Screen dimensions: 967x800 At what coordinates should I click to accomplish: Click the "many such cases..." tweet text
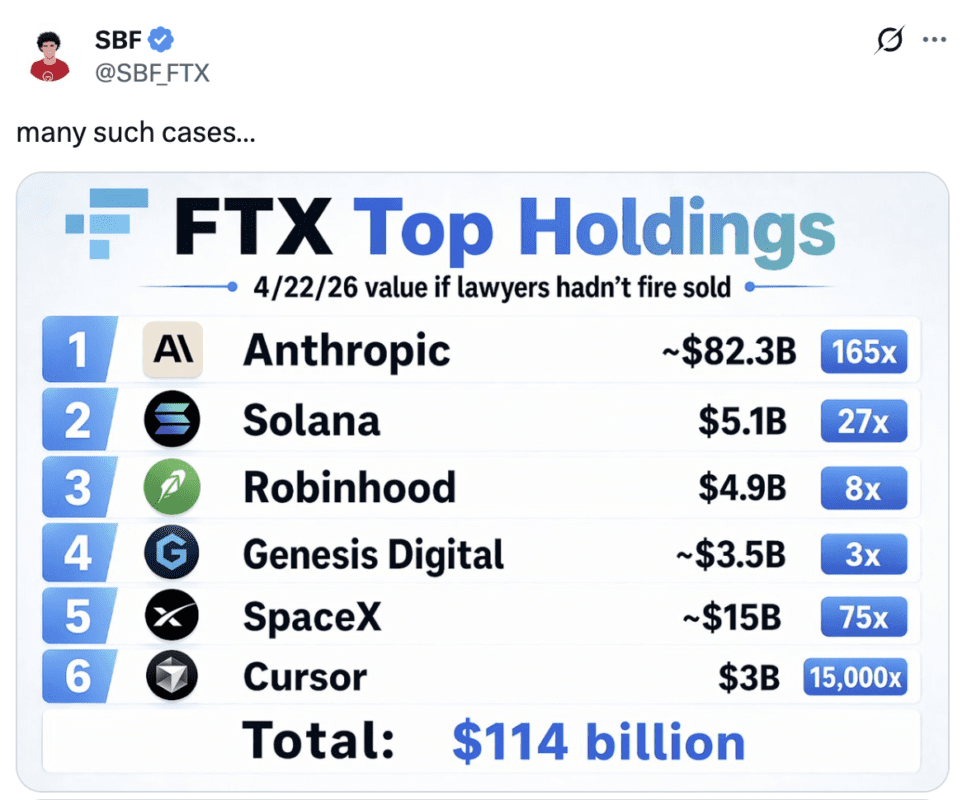(x=136, y=131)
